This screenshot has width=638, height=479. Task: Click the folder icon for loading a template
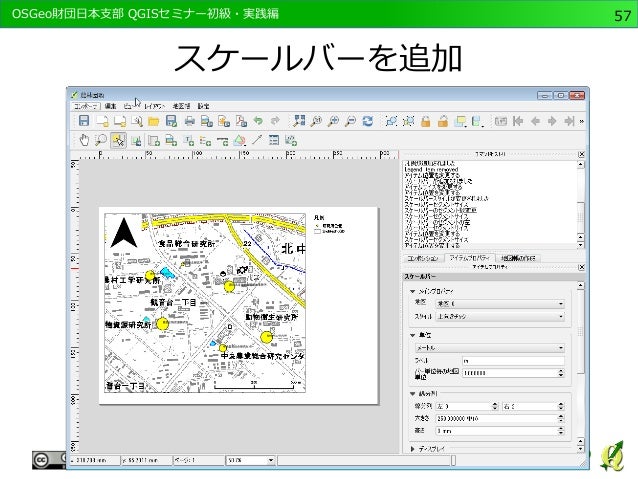pos(154,121)
